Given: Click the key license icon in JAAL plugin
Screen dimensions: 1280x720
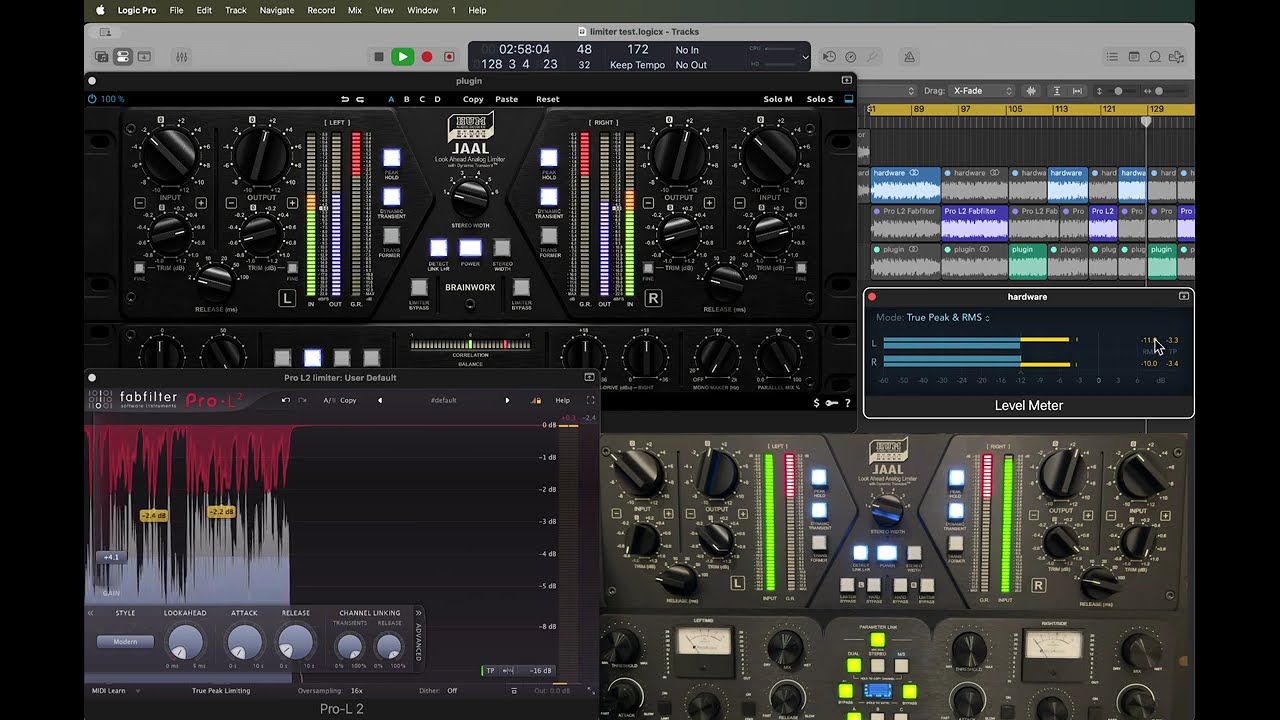Looking at the screenshot, I should [832, 403].
